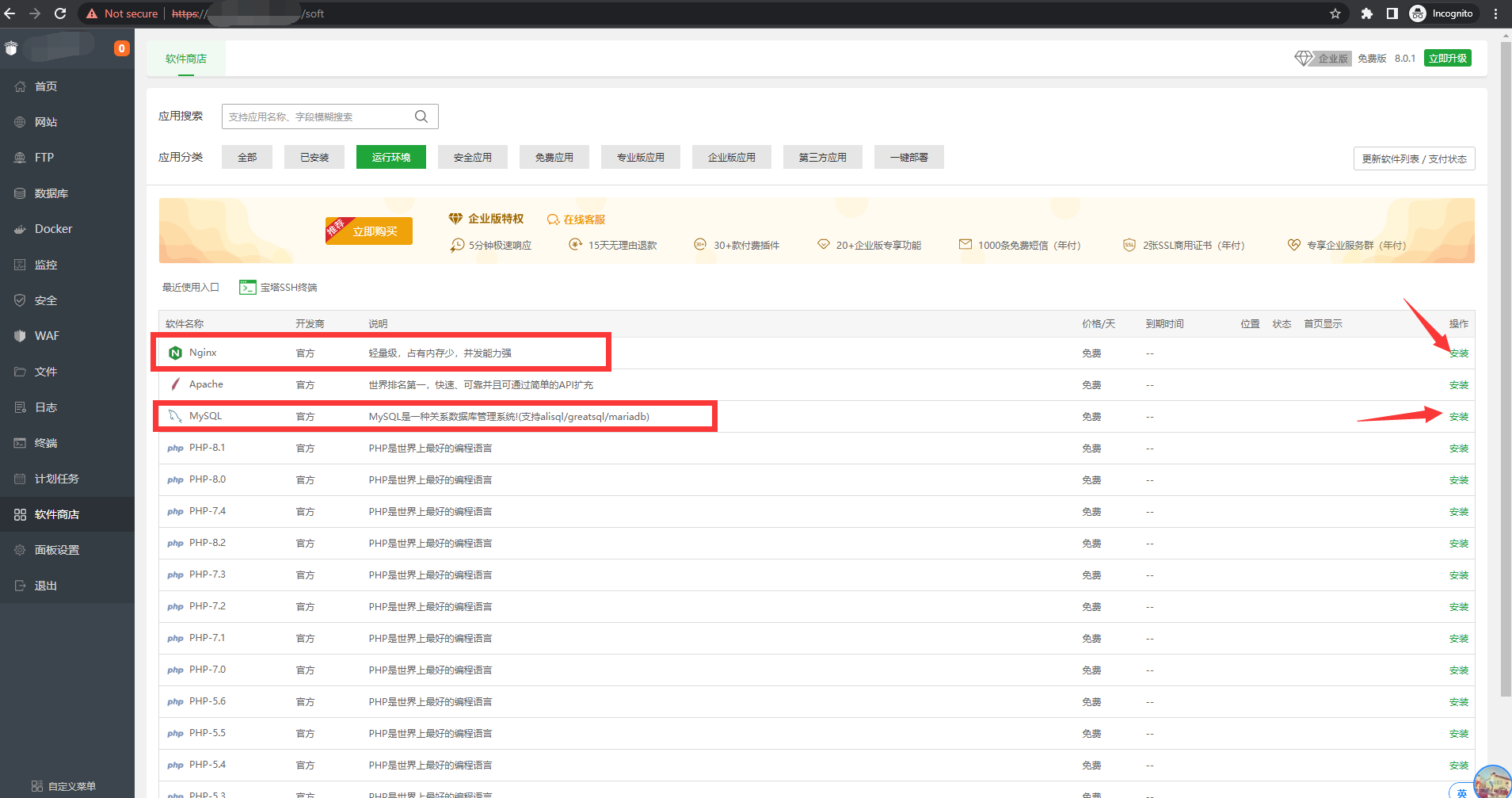Click the php icon of PHP-7.4
The height and width of the screenshot is (798, 1512).
pos(175,512)
